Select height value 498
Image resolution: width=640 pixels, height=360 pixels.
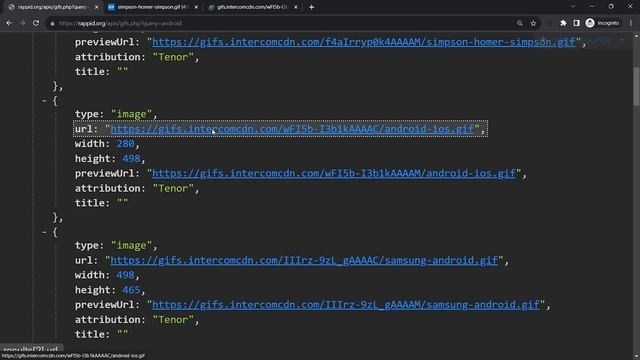tap(131, 159)
